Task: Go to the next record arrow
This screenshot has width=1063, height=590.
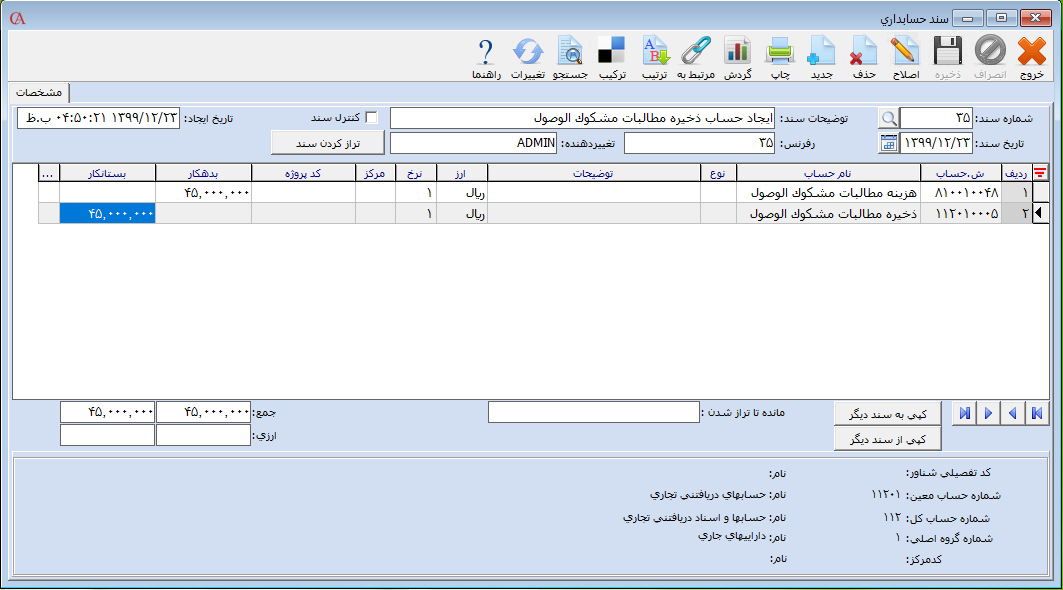Action: tap(987, 414)
